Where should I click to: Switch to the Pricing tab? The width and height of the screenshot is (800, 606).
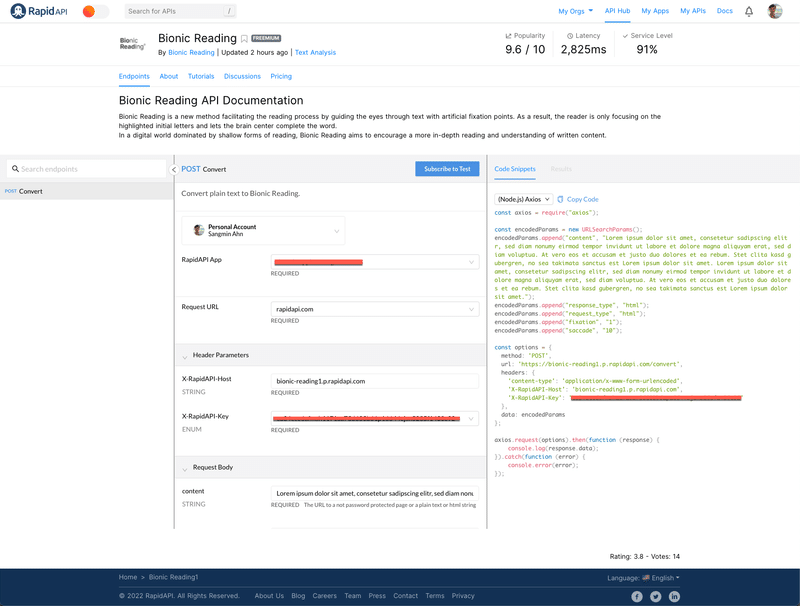[281, 77]
